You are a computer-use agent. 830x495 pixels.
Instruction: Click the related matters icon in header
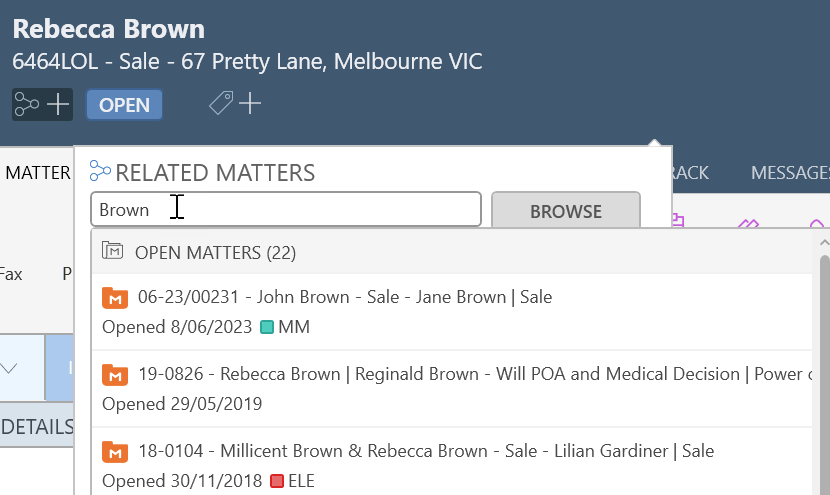pyautogui.click(x=26, y=104)
